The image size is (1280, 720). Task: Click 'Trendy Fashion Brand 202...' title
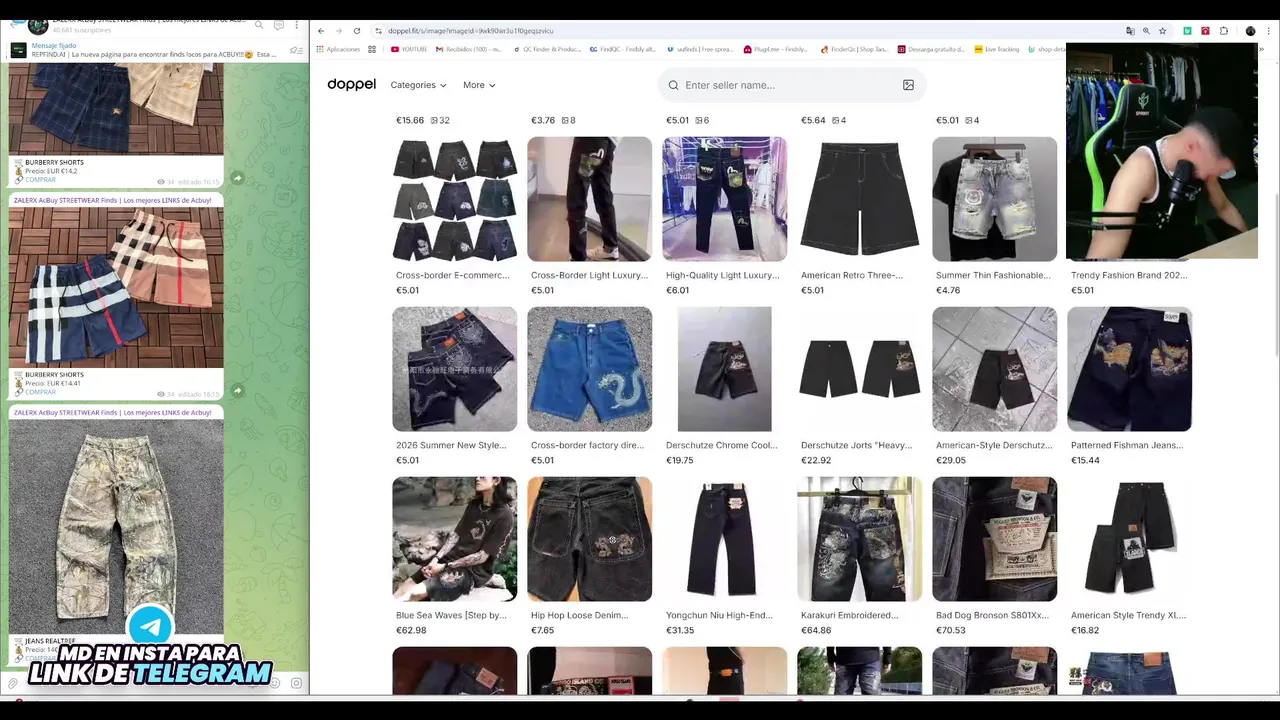[x=1128, y=275]
